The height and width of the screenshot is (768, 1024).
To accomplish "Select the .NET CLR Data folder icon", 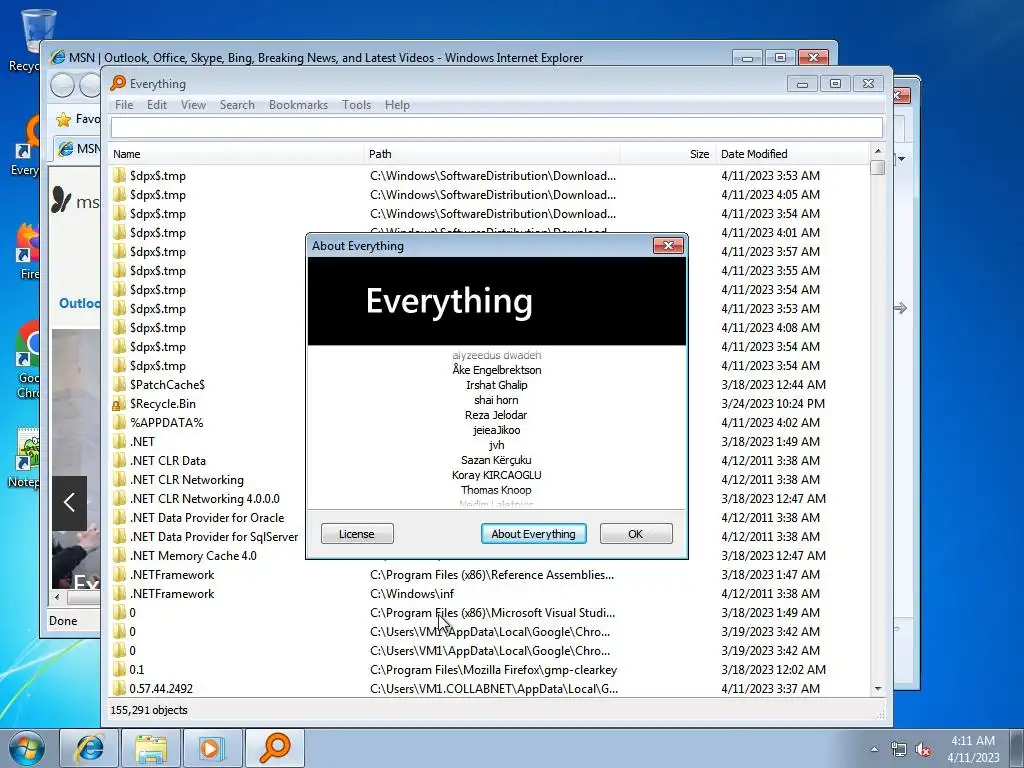I will 119,460.
